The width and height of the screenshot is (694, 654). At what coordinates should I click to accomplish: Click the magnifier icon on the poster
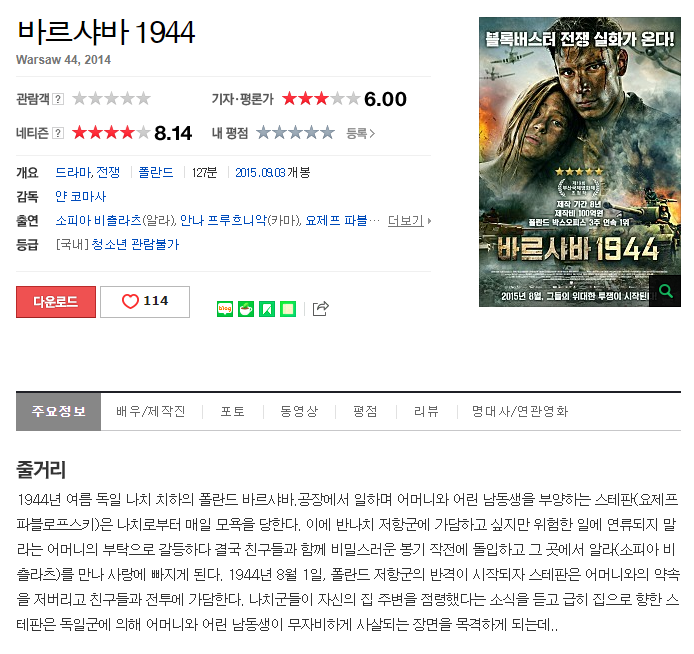[666, 291]
